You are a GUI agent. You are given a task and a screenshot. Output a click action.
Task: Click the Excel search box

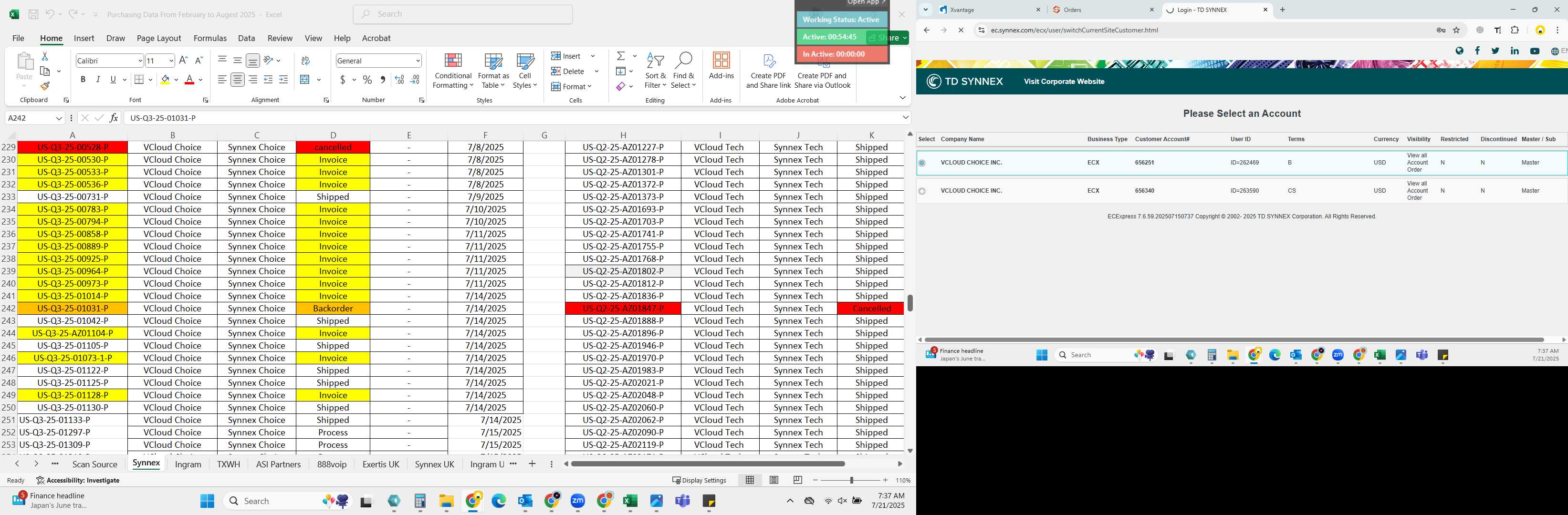pyautogui.click(x=462, y=14)
